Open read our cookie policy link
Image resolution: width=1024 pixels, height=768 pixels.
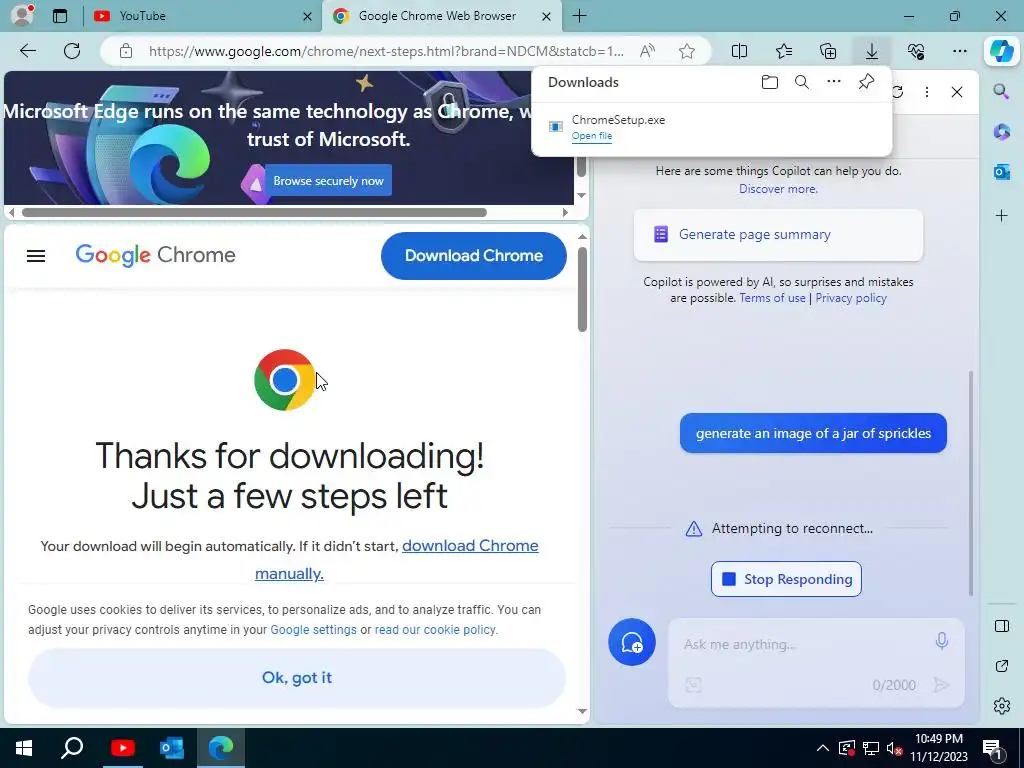[x=436, y=630]
